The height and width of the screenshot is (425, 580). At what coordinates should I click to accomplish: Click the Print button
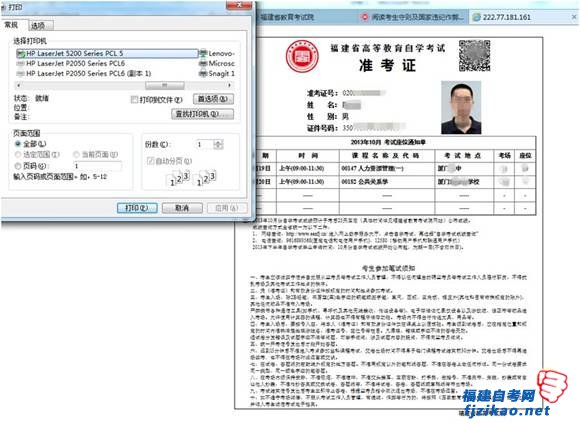point(137,208)
